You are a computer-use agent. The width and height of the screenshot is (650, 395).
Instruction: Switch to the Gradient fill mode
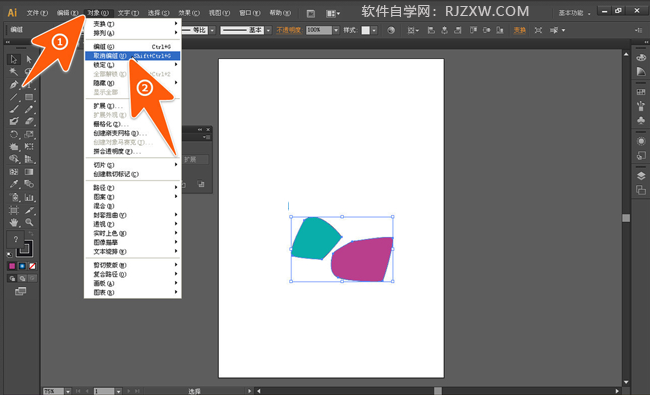click(22, 266)
